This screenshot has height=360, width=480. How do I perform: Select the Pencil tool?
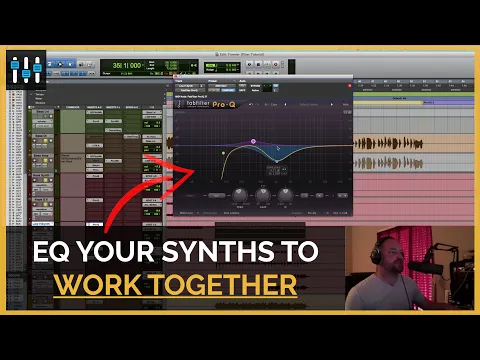pos(90,64)
